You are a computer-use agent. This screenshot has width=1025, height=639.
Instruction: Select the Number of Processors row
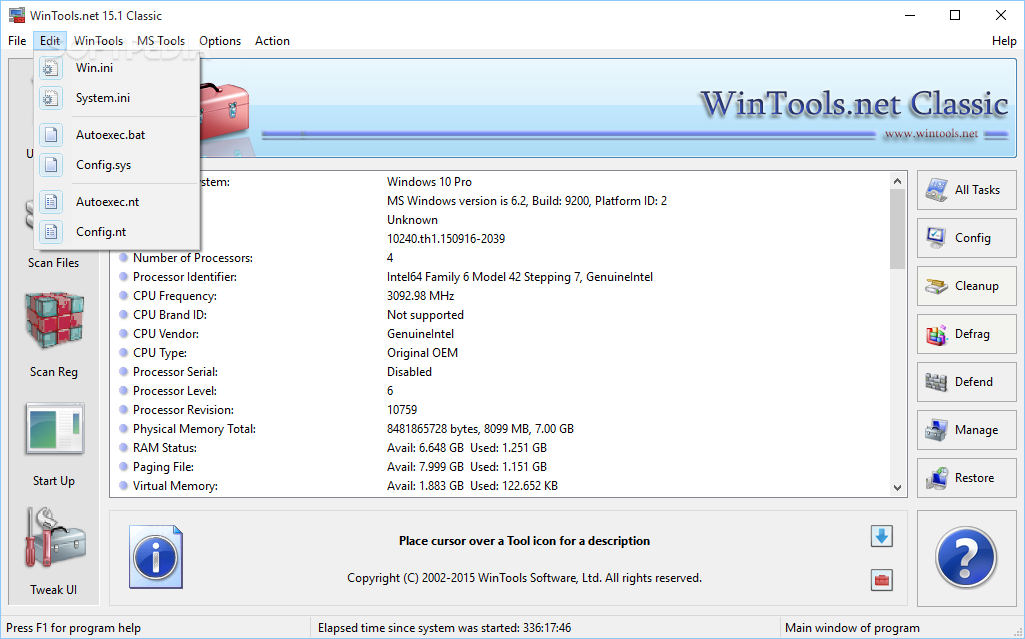[500, 258]
